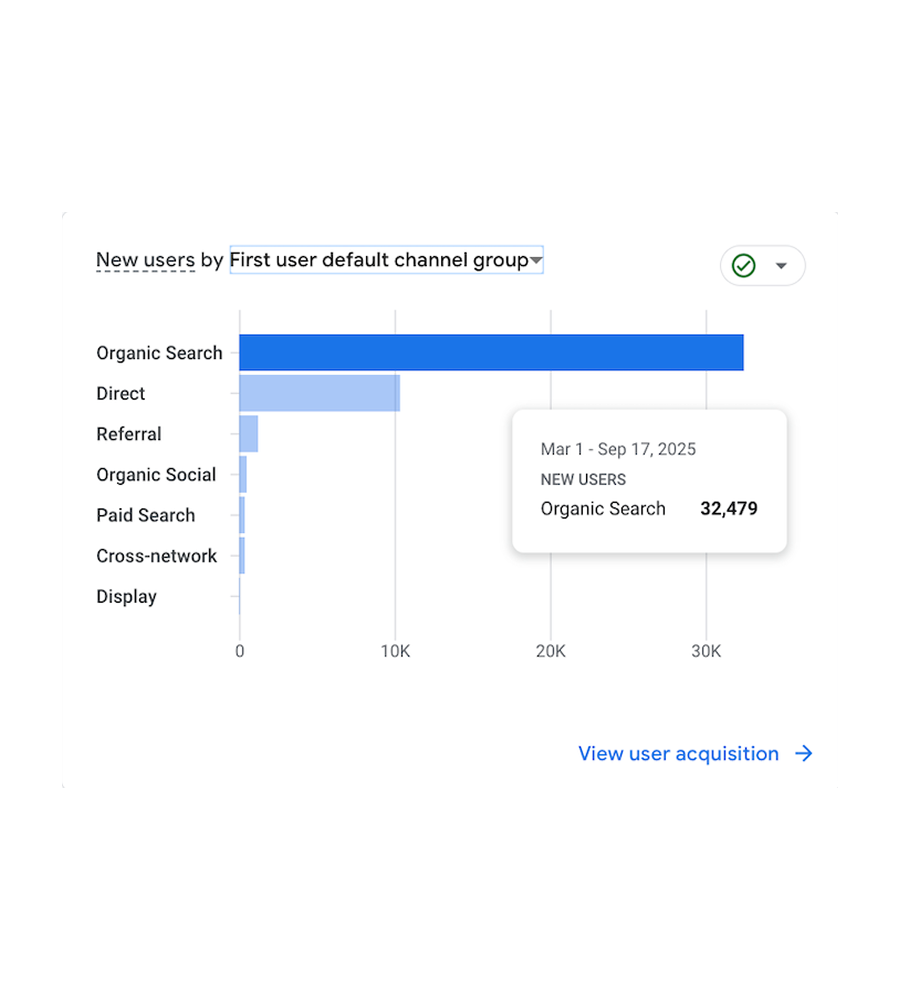This screenshot has width=900, height=1000.
Task: Open the First user default channel group dropdown
Action: [387, 260]
